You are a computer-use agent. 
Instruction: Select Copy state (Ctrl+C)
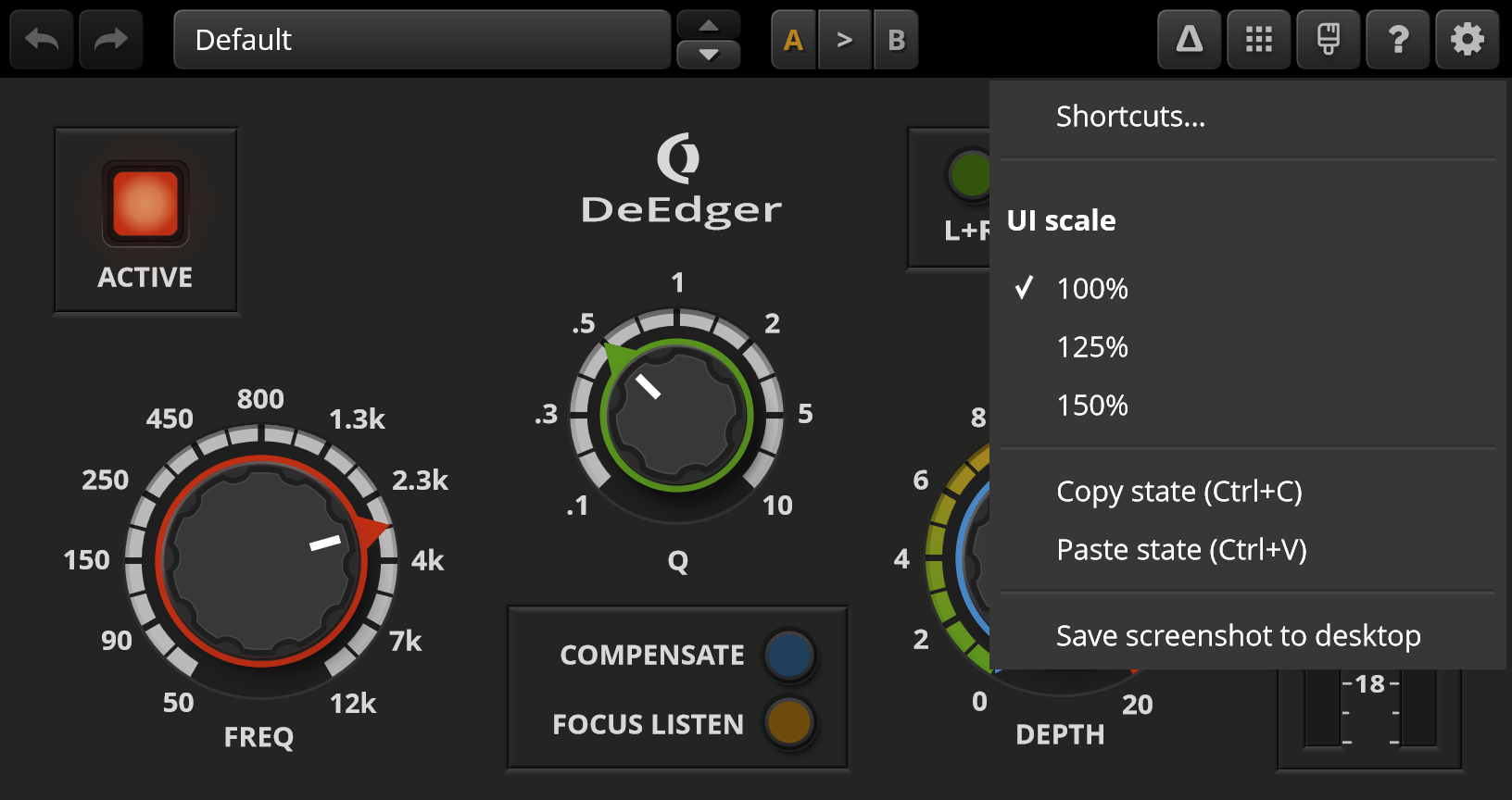pyautogui.click(x=1248, y=492)
